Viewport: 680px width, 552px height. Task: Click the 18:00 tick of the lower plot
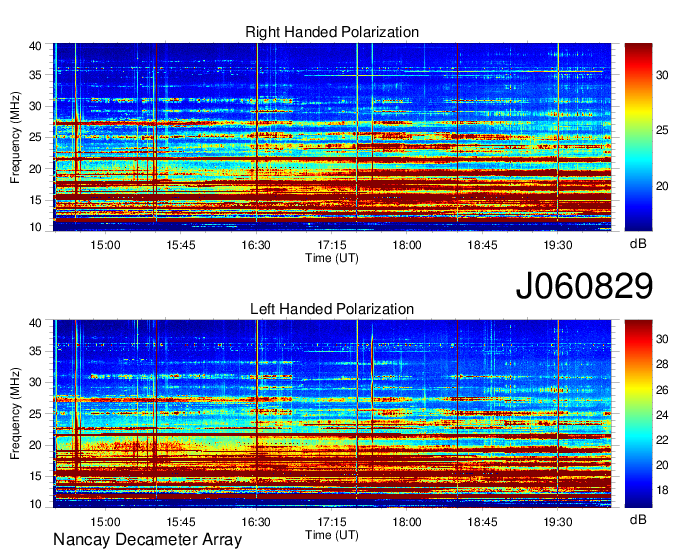point(407,522)
